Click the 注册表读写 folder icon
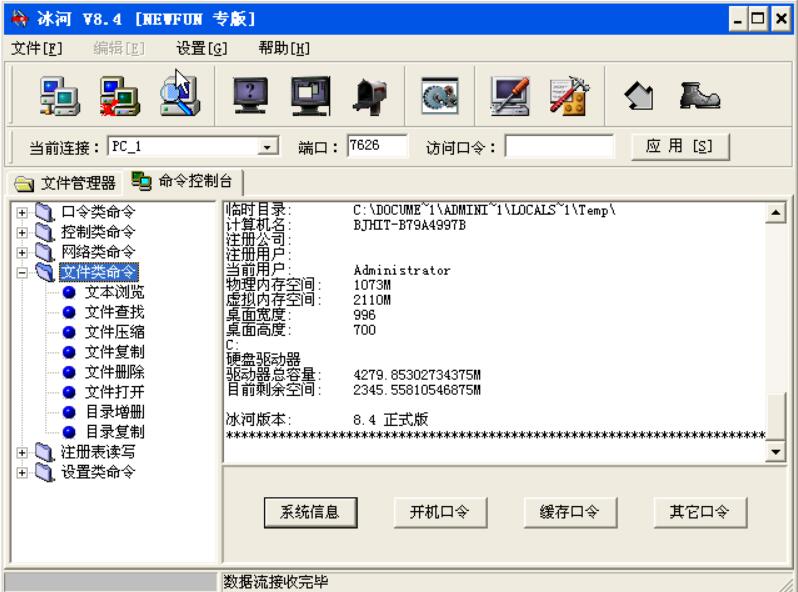 [45, 452]
